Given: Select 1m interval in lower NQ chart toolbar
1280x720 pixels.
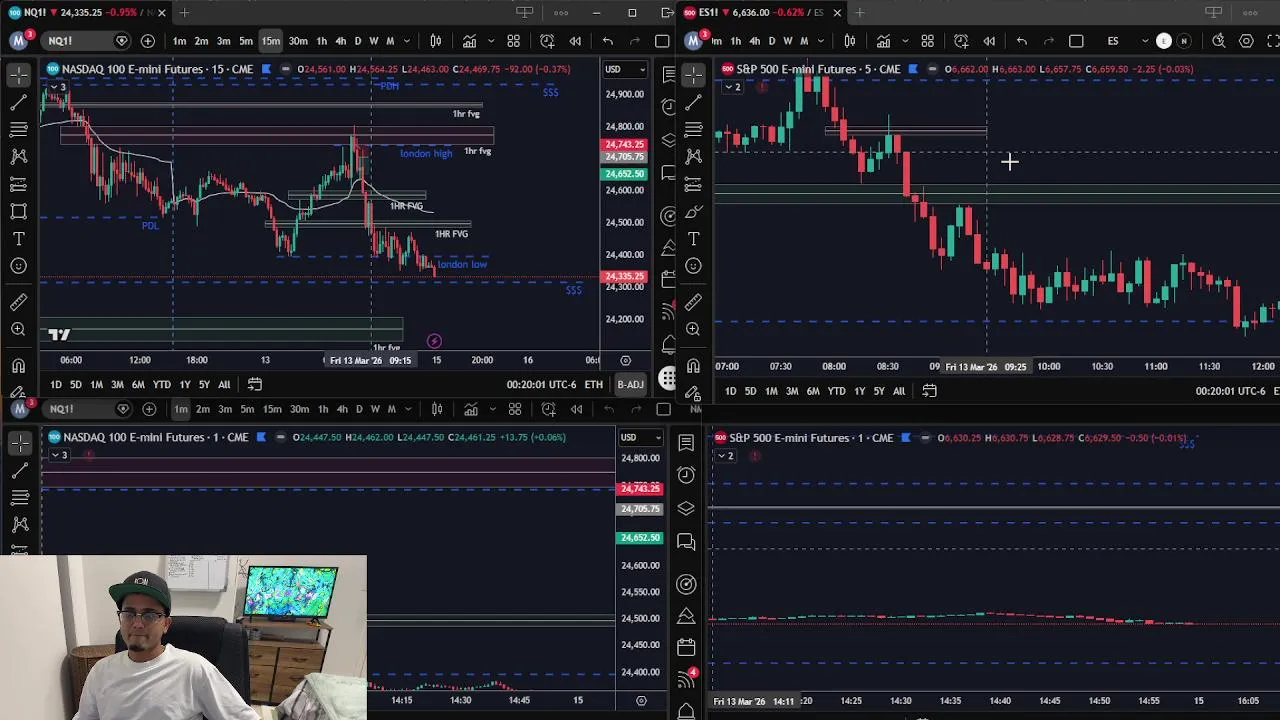Looking at the screenshot, I should click(181, 409).
